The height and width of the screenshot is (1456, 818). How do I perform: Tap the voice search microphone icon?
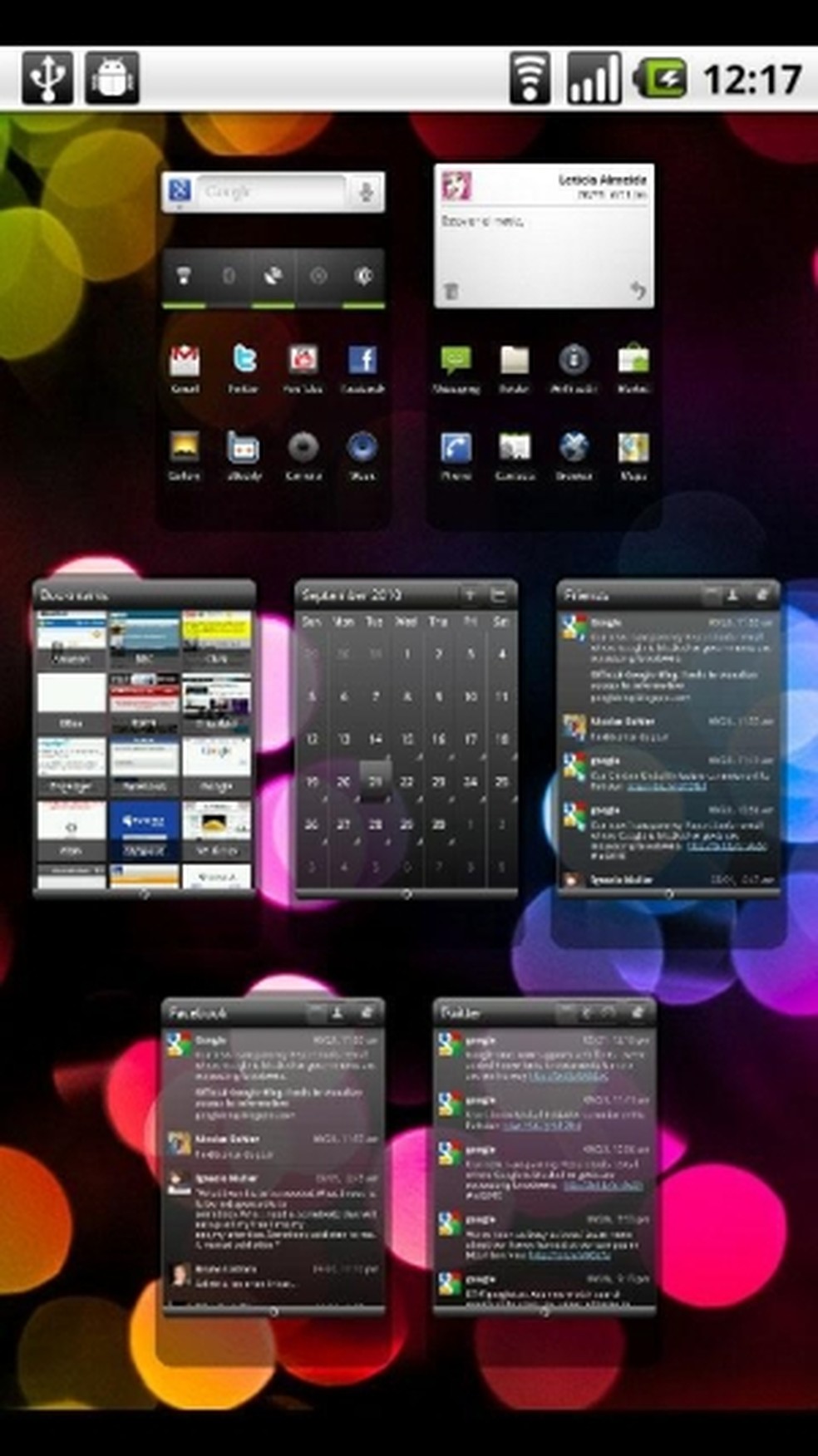pyautogui.click(x=365, y=192)
